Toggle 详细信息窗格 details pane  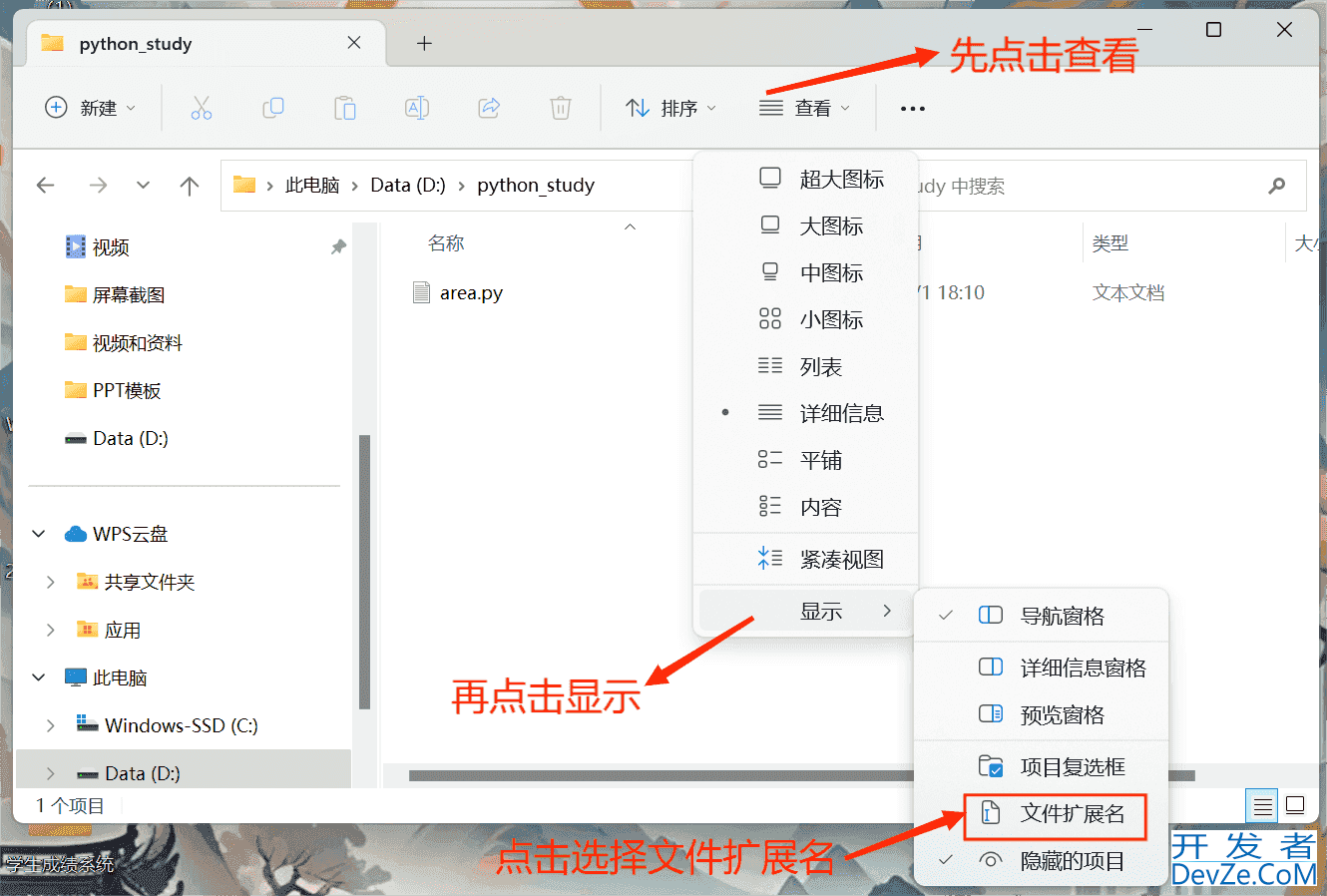point(1041,668)
